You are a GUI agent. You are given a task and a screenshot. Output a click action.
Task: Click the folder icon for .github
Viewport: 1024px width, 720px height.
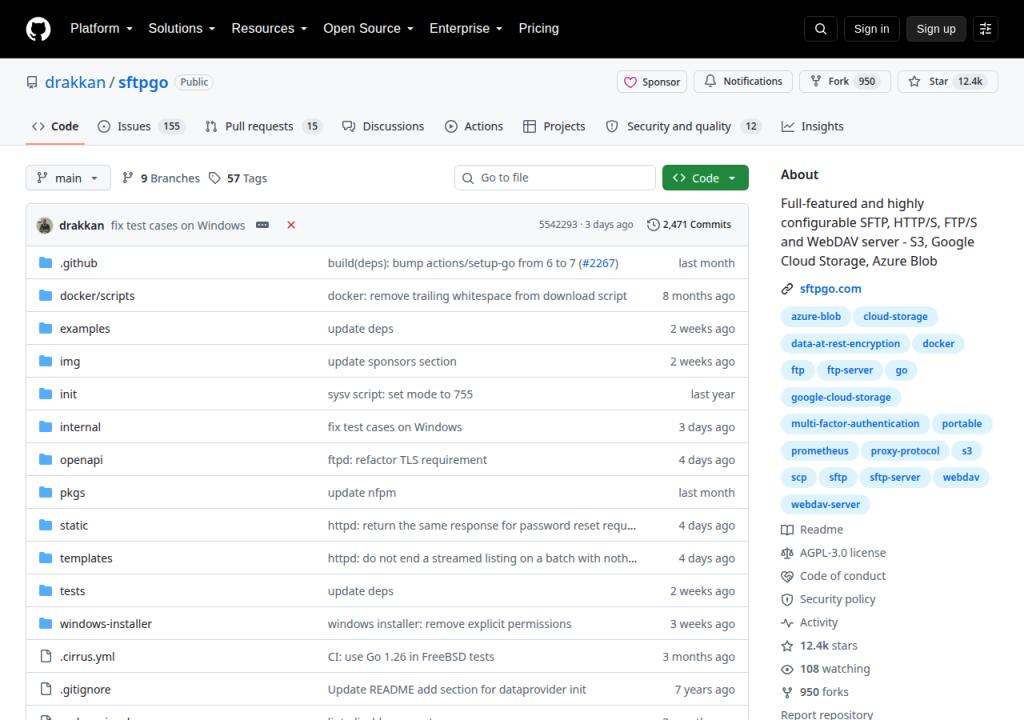(x=46, y=263)
